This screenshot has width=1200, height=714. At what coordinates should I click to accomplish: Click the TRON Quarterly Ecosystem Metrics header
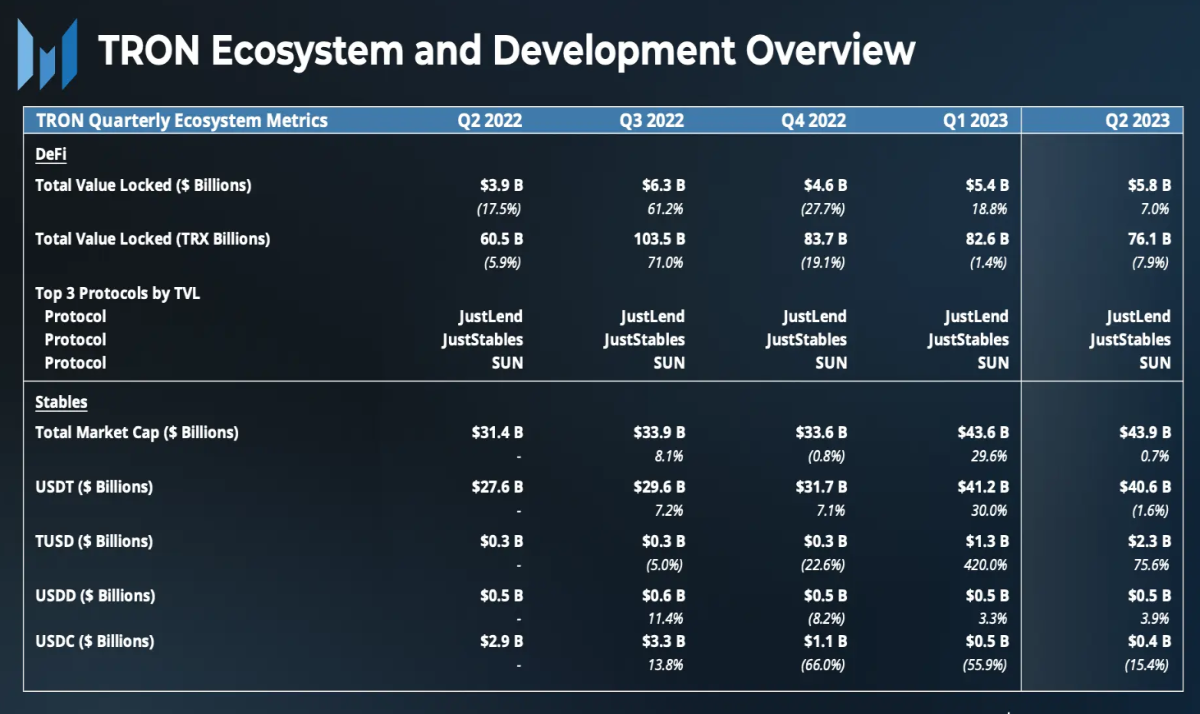pyautogui.click(x=182, y=120)
